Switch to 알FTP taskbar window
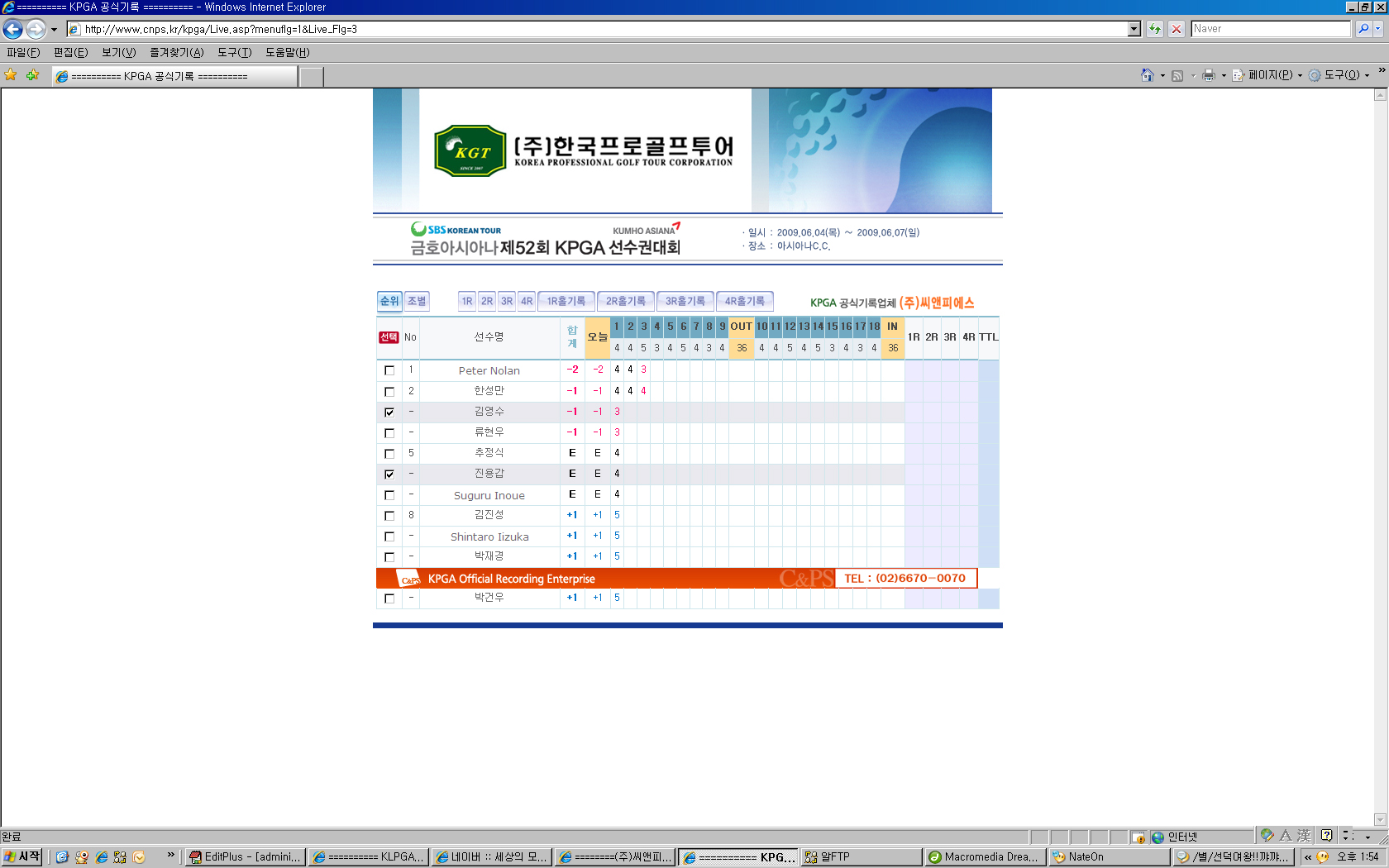Screen dimensions: 1389x868 (x=861, y=857)
